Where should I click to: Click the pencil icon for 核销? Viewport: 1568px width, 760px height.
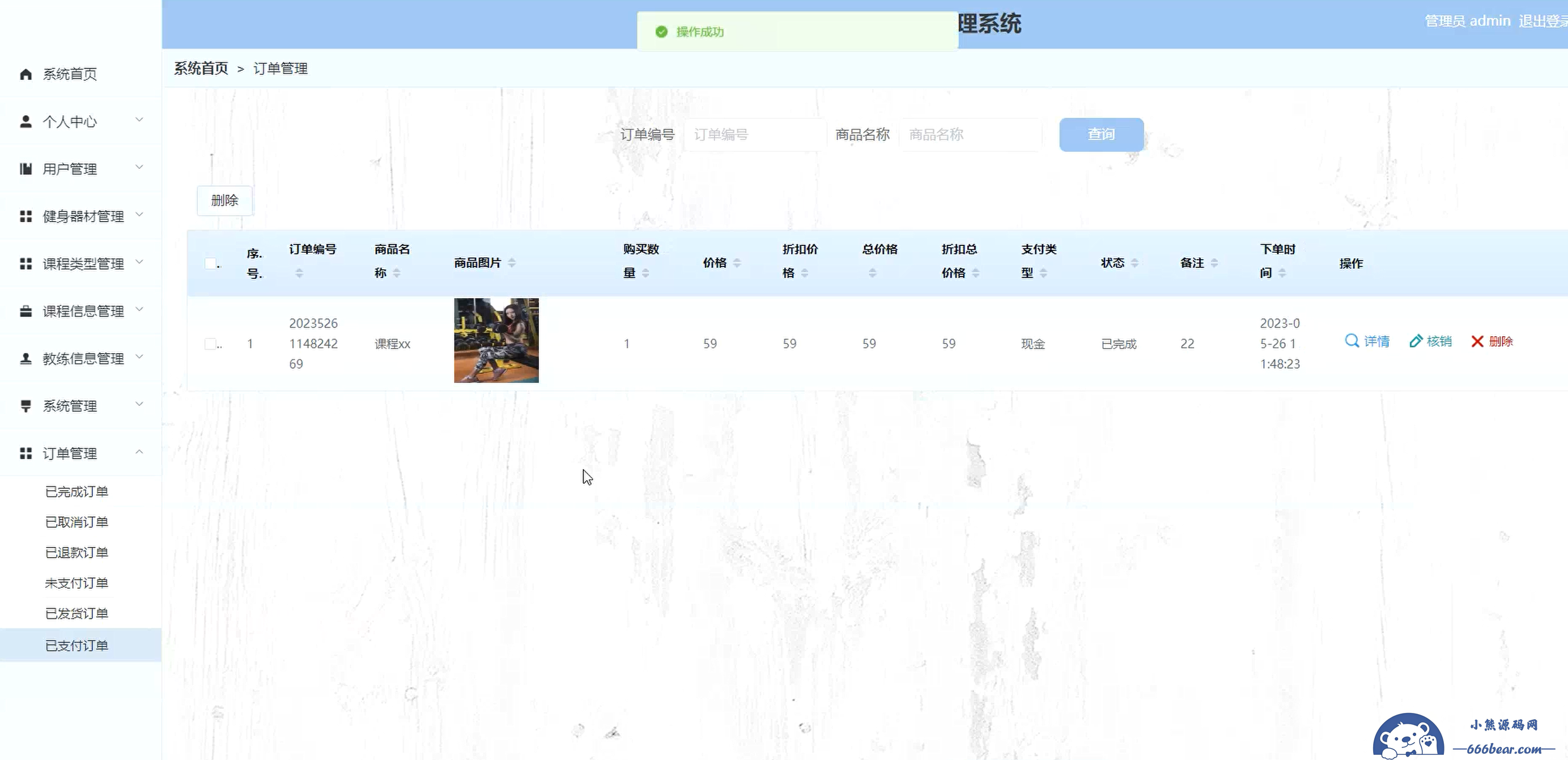pyautogui.click(x=1416, y=341)
